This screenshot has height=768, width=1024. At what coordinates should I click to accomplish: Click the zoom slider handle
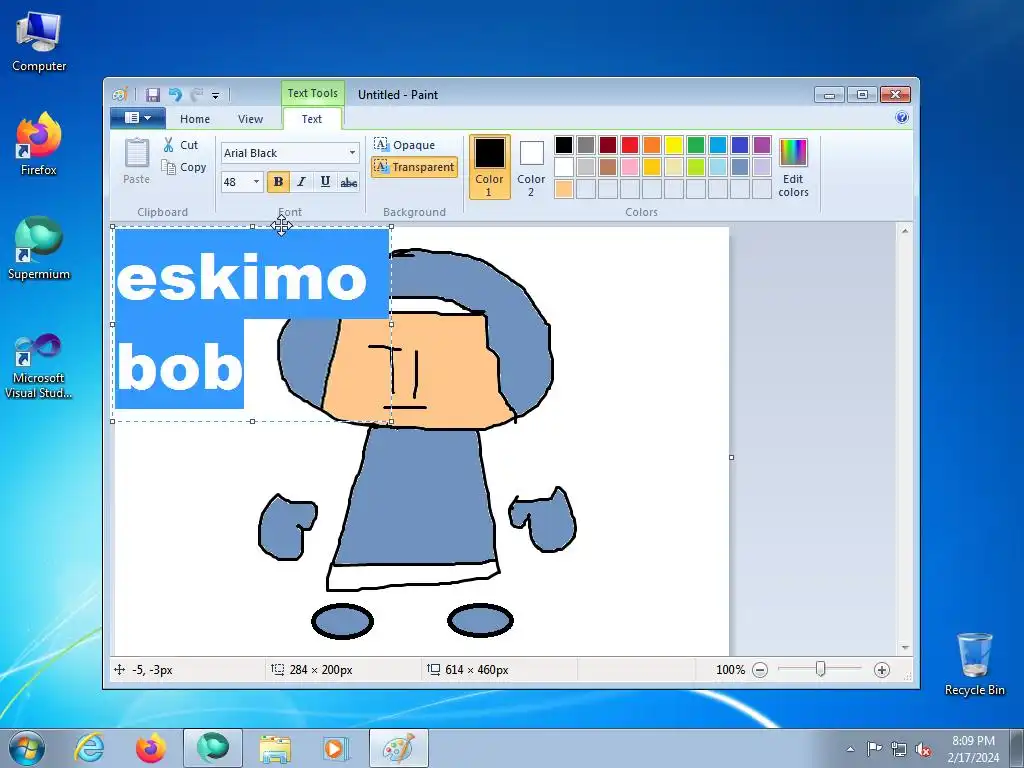[820, 669]
